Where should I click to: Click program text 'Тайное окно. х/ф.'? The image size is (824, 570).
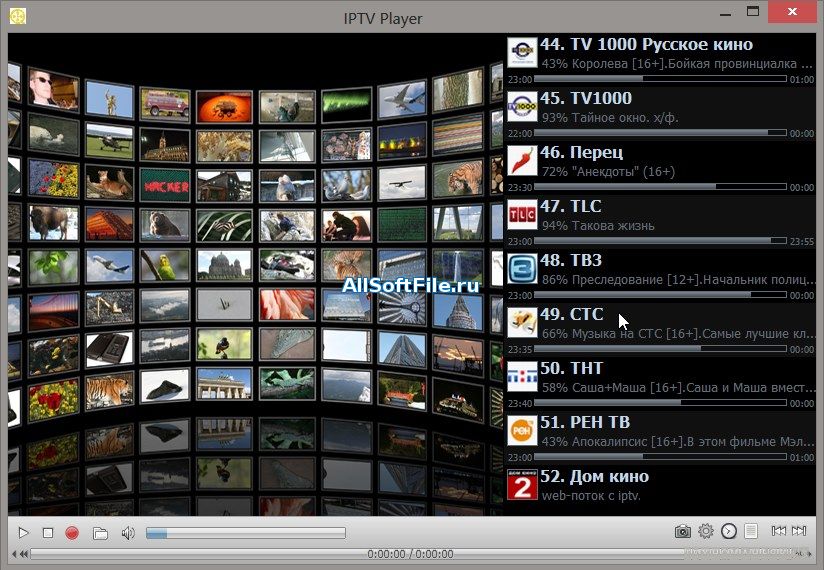click(x=625, y=118)
